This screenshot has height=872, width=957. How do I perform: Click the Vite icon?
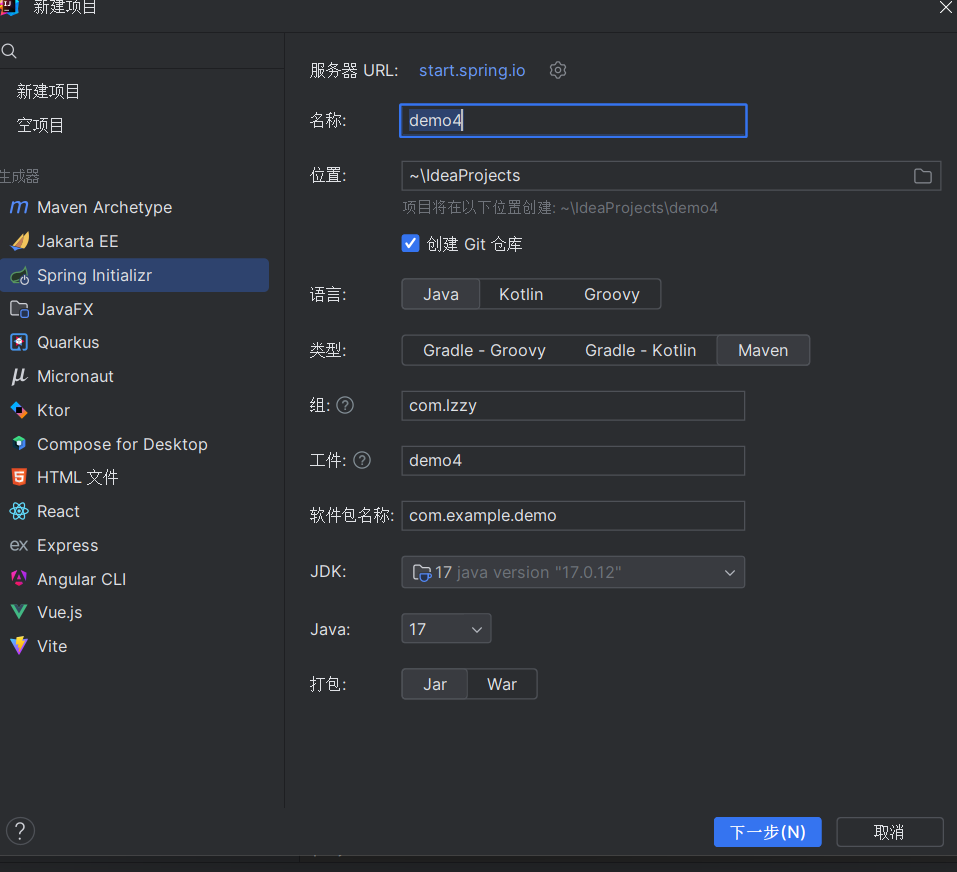pyautogui.click(x=20, y=646)
